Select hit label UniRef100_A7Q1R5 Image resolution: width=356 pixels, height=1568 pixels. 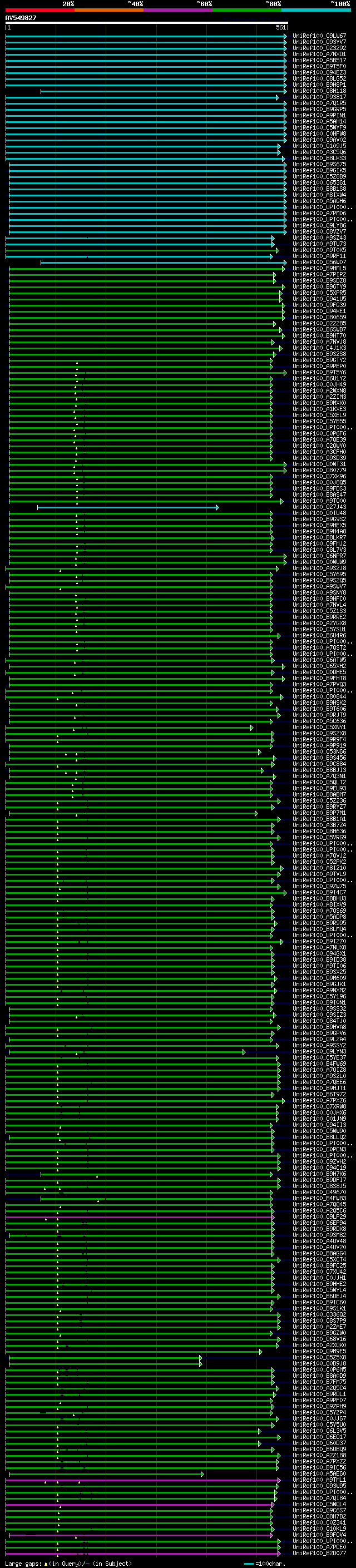(319, 103)
